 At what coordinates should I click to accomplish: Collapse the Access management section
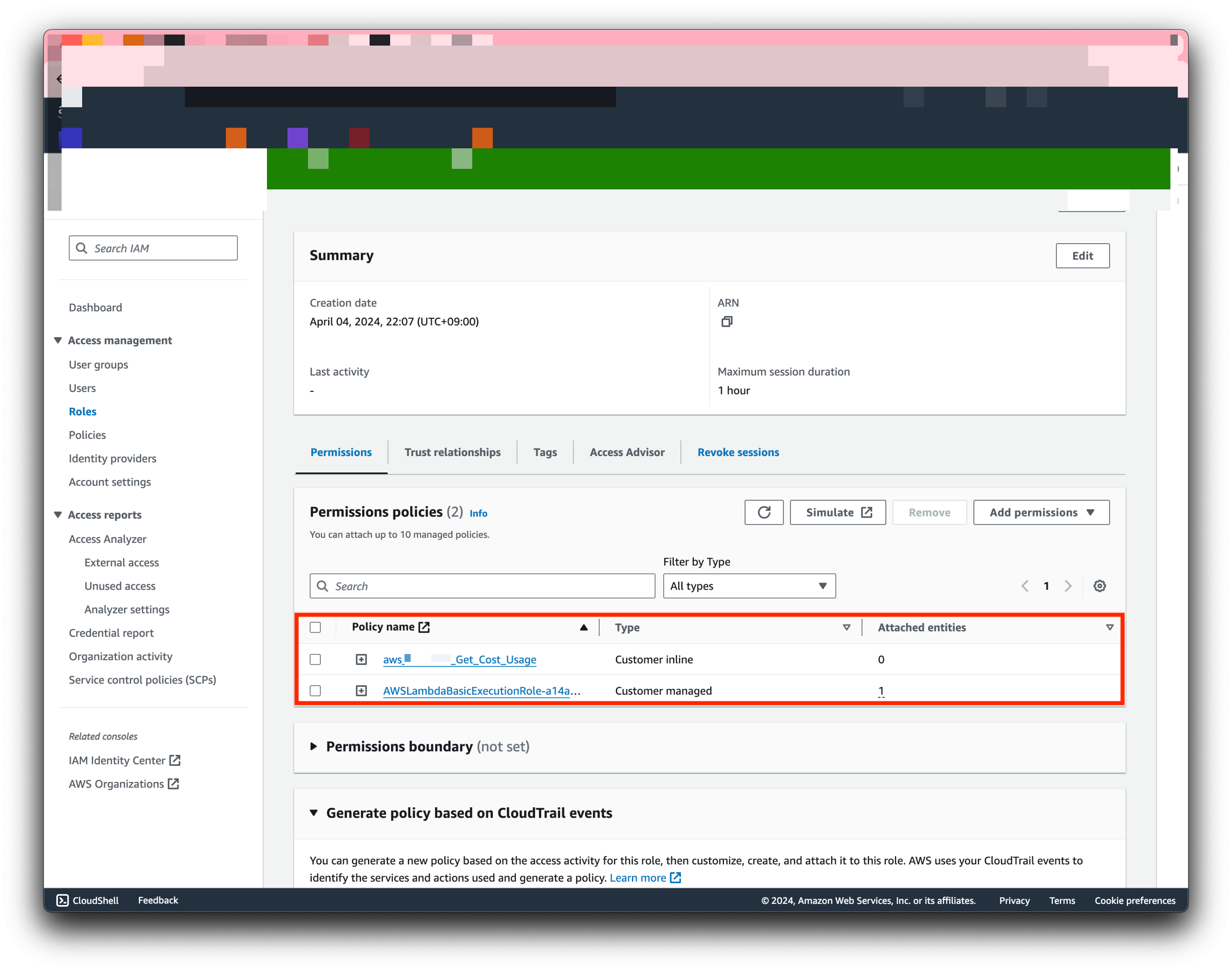58,340
